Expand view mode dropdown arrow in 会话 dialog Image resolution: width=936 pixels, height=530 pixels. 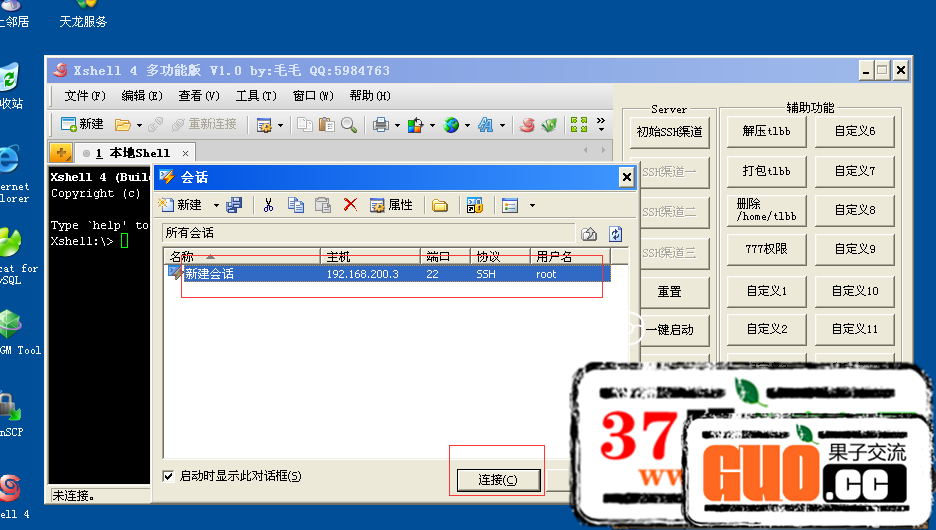pos(532,206)
